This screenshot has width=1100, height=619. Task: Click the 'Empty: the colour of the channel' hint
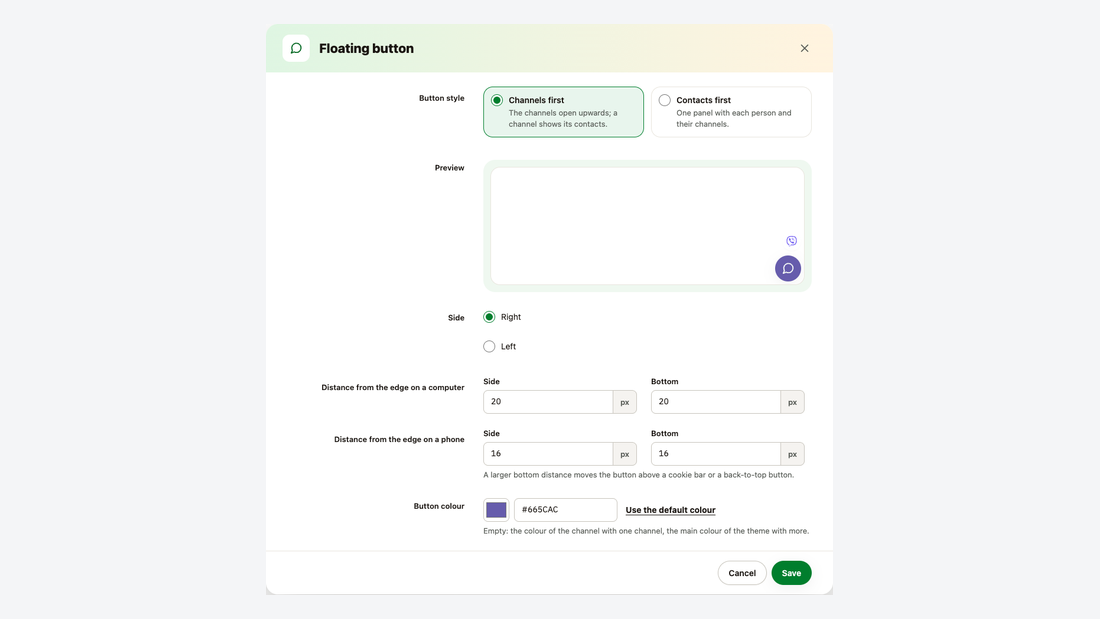[646, 531]
